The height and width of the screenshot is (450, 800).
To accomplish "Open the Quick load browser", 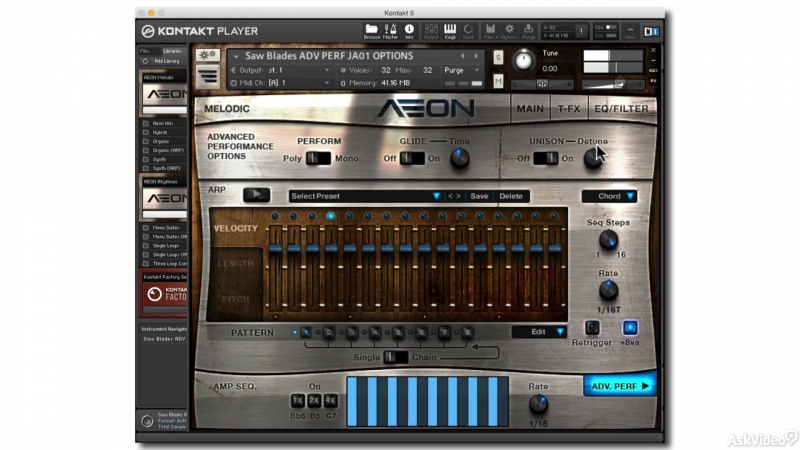I will click(x=468, y=31).
